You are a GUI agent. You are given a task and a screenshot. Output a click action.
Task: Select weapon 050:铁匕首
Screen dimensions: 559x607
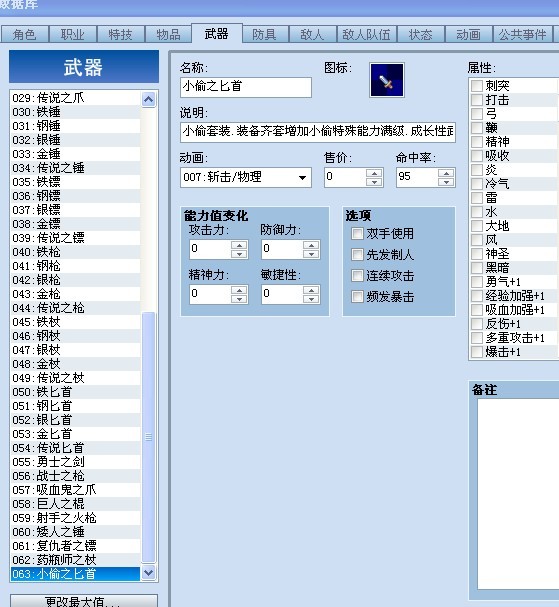click(x=75, y=392)
